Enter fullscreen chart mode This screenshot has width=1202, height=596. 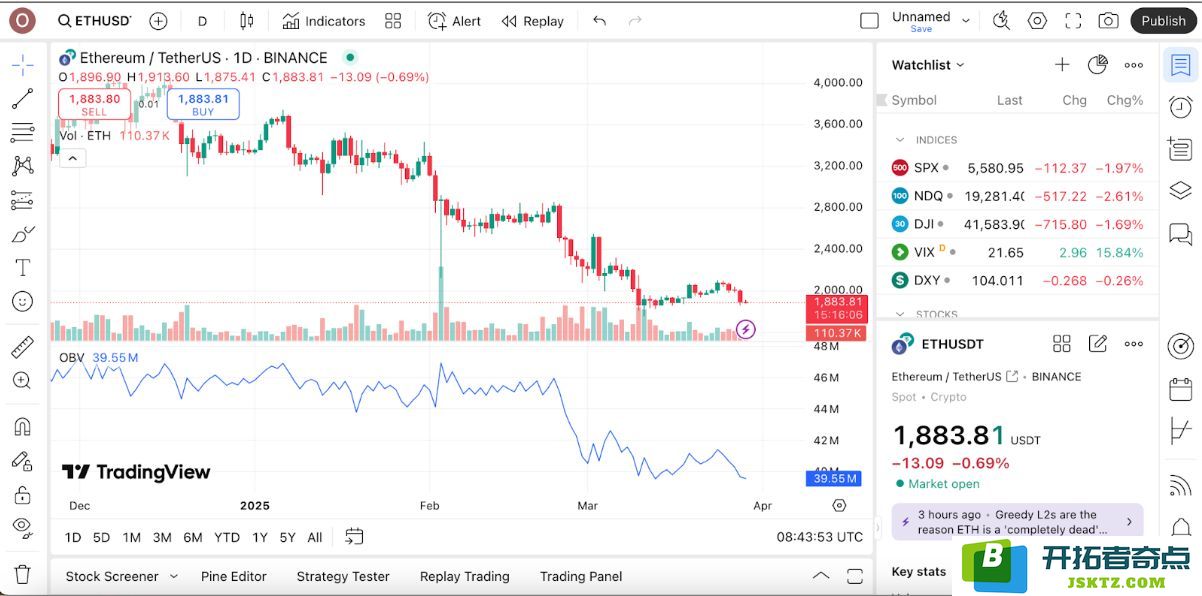click(1073, 21)
